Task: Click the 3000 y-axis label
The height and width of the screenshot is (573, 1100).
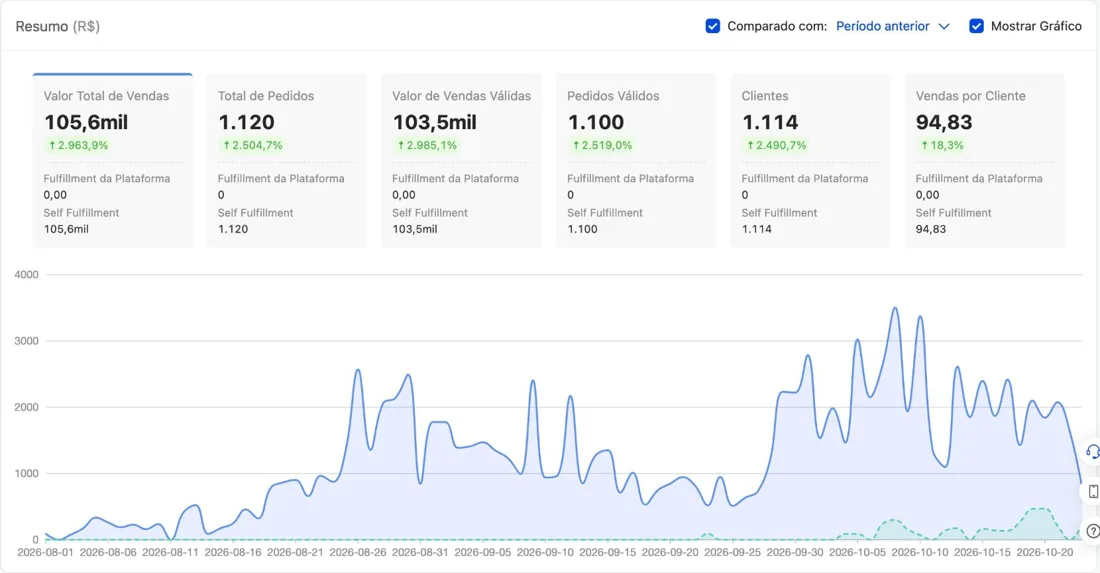Action: pos(27,341)
